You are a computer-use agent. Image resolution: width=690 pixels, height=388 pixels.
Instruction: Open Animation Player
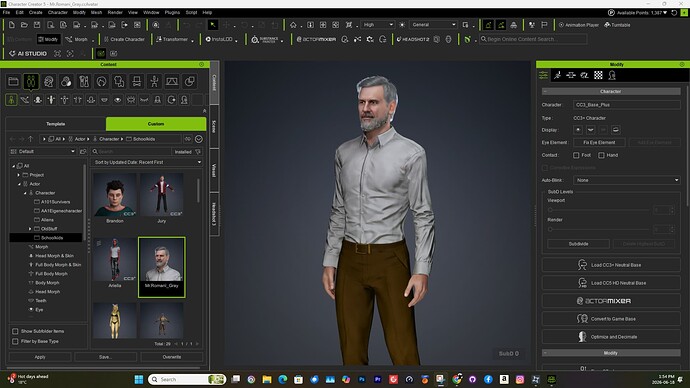tap(579, 25)
